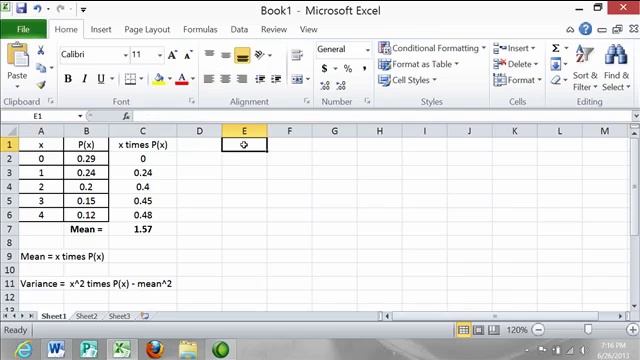Open the font size dropdown

(x=160, y=55)
